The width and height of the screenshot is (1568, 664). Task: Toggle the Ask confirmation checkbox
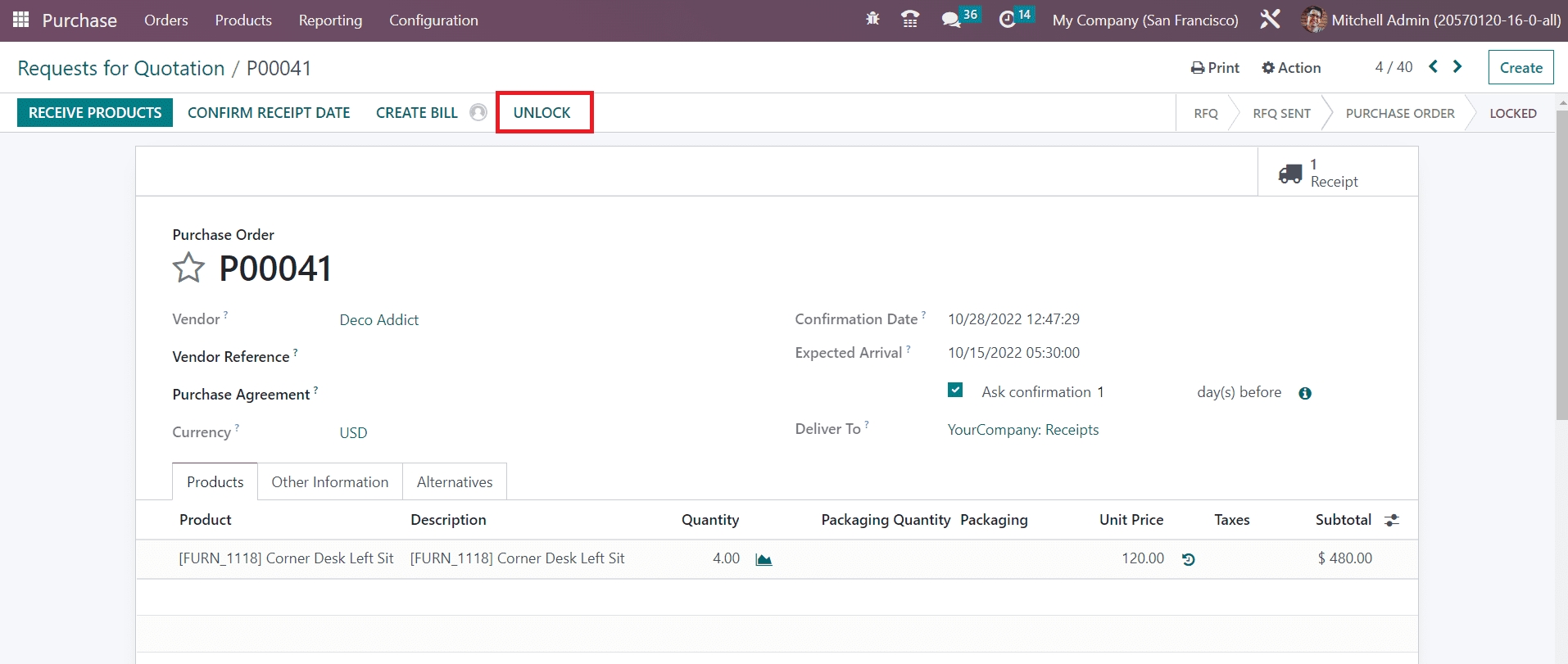[955, 391]
